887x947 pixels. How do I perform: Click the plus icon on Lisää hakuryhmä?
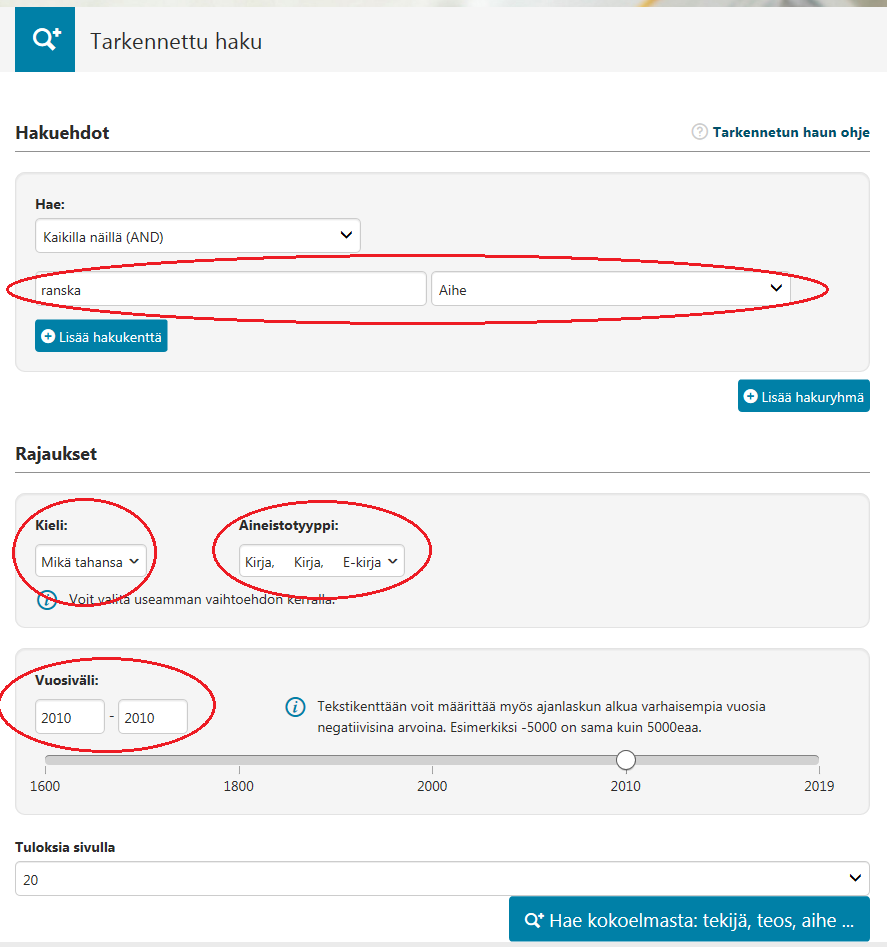[751, 396]
